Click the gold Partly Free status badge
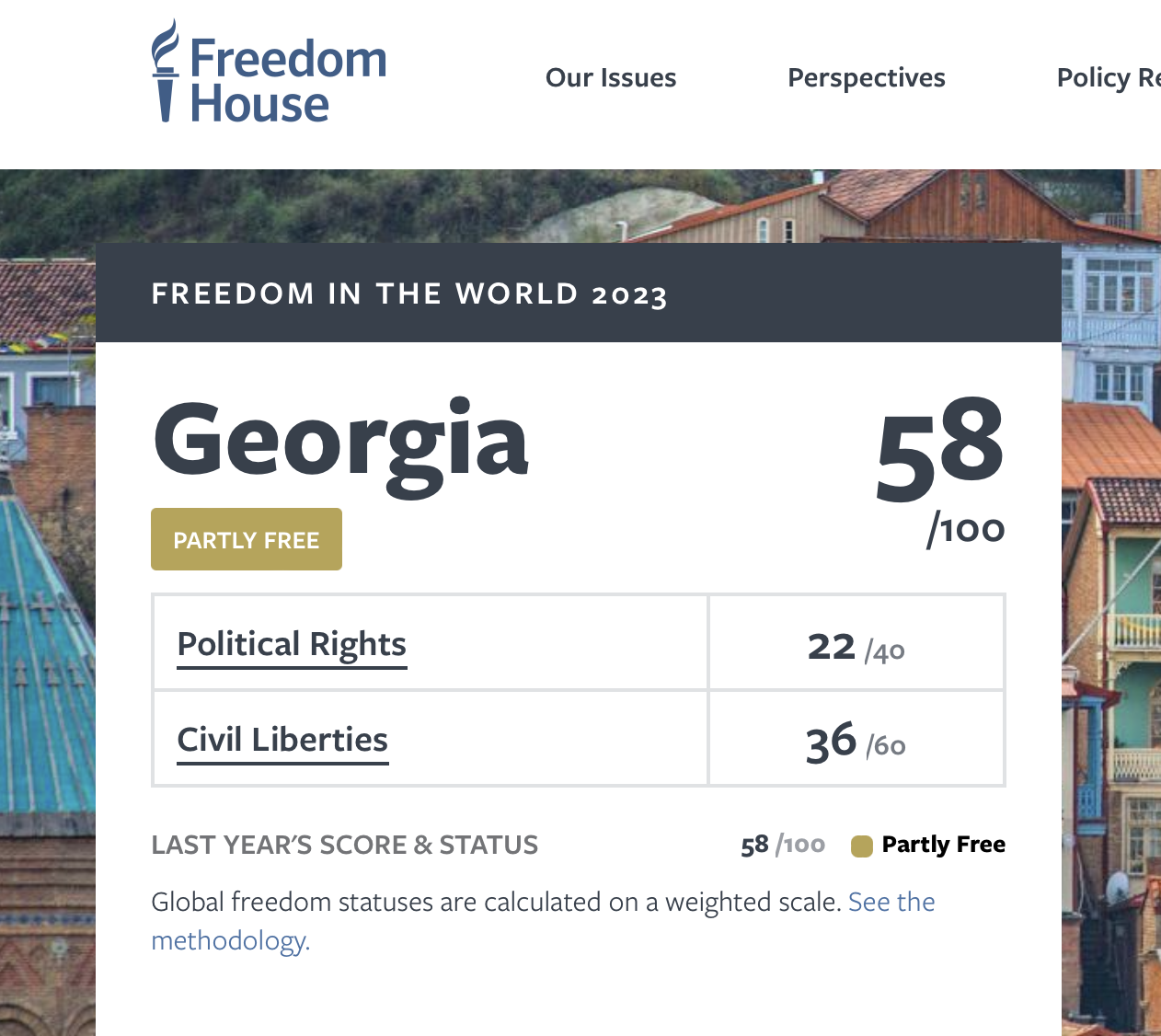 247,540
